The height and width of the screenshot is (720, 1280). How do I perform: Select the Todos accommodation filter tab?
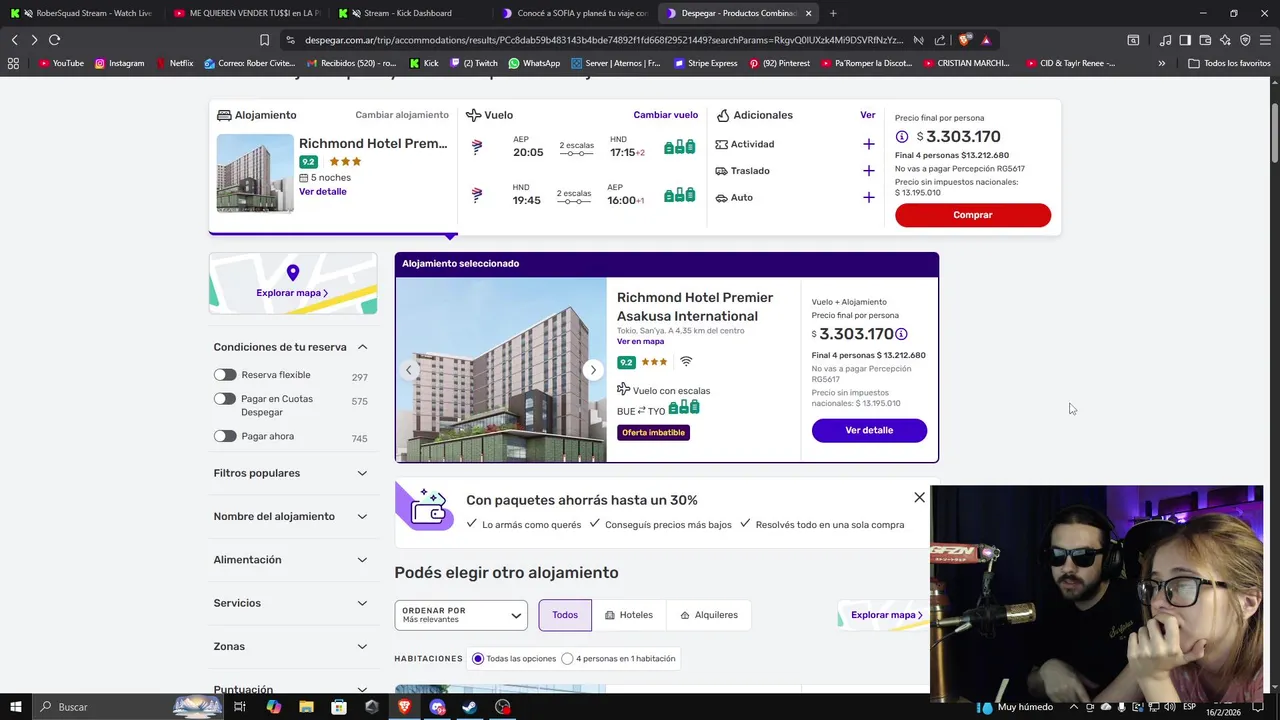pos(565,615)
